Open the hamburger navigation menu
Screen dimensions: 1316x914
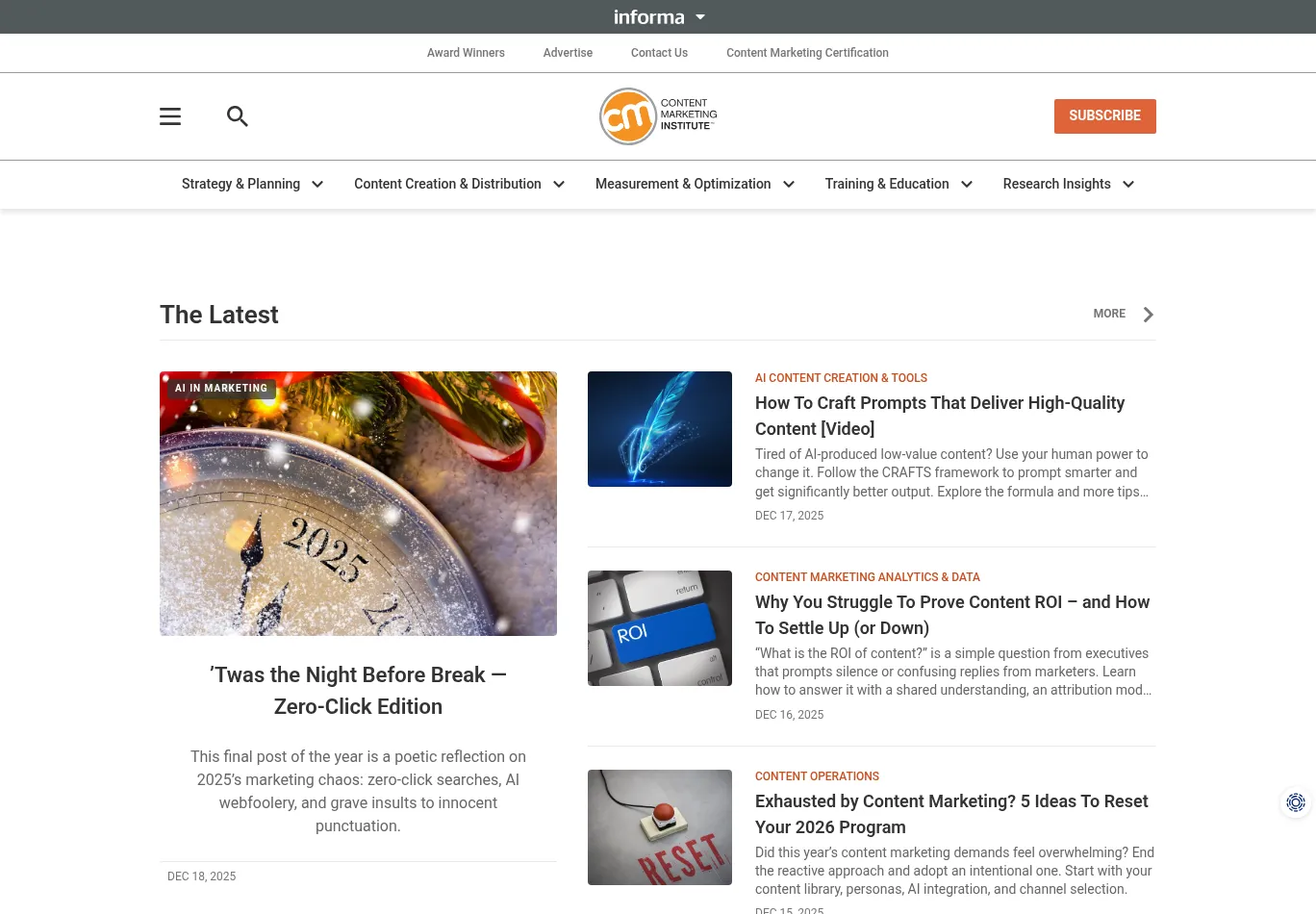pyautogui.click(x=170, y=116)
